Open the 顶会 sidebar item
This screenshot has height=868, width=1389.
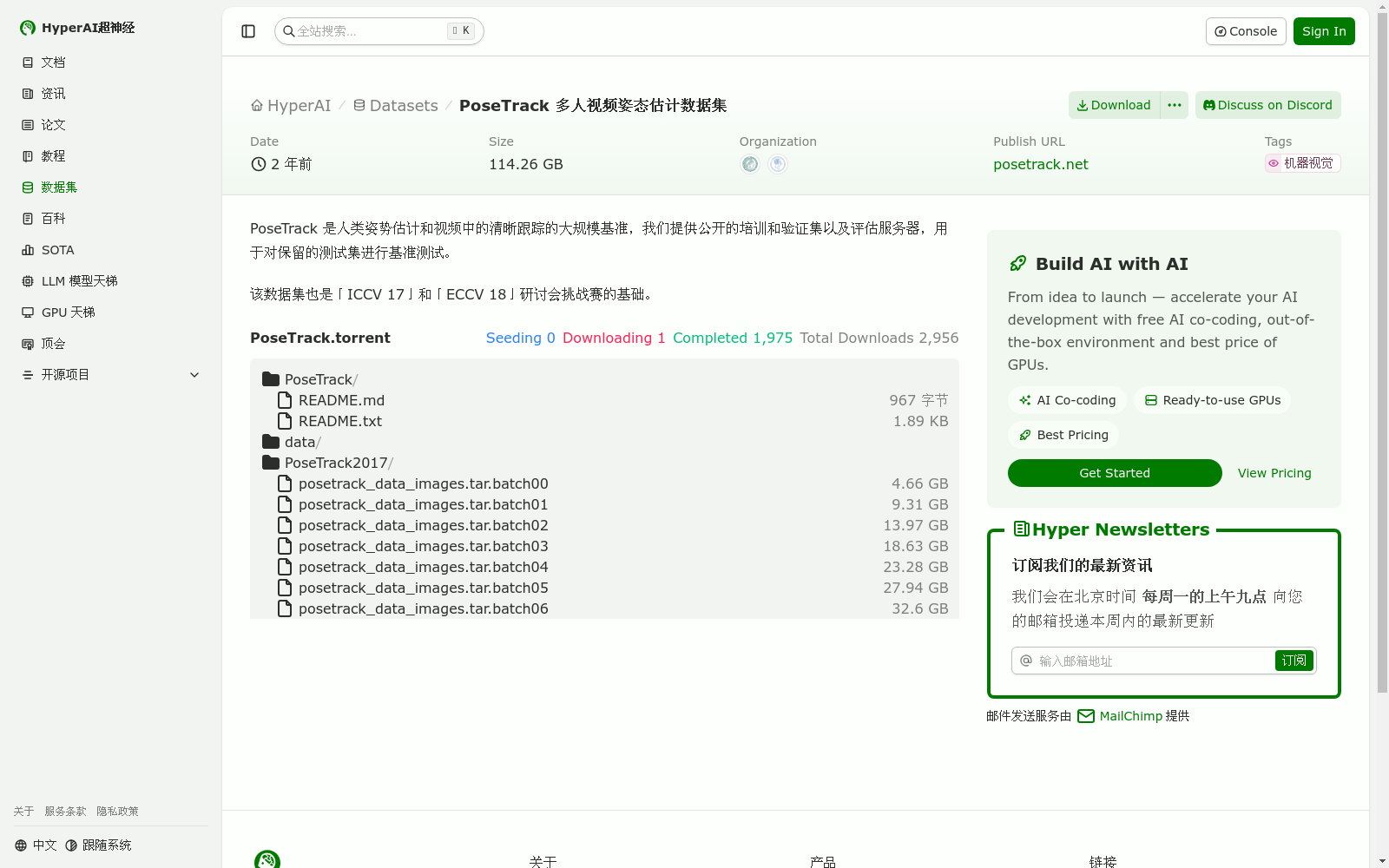[111, 344]
